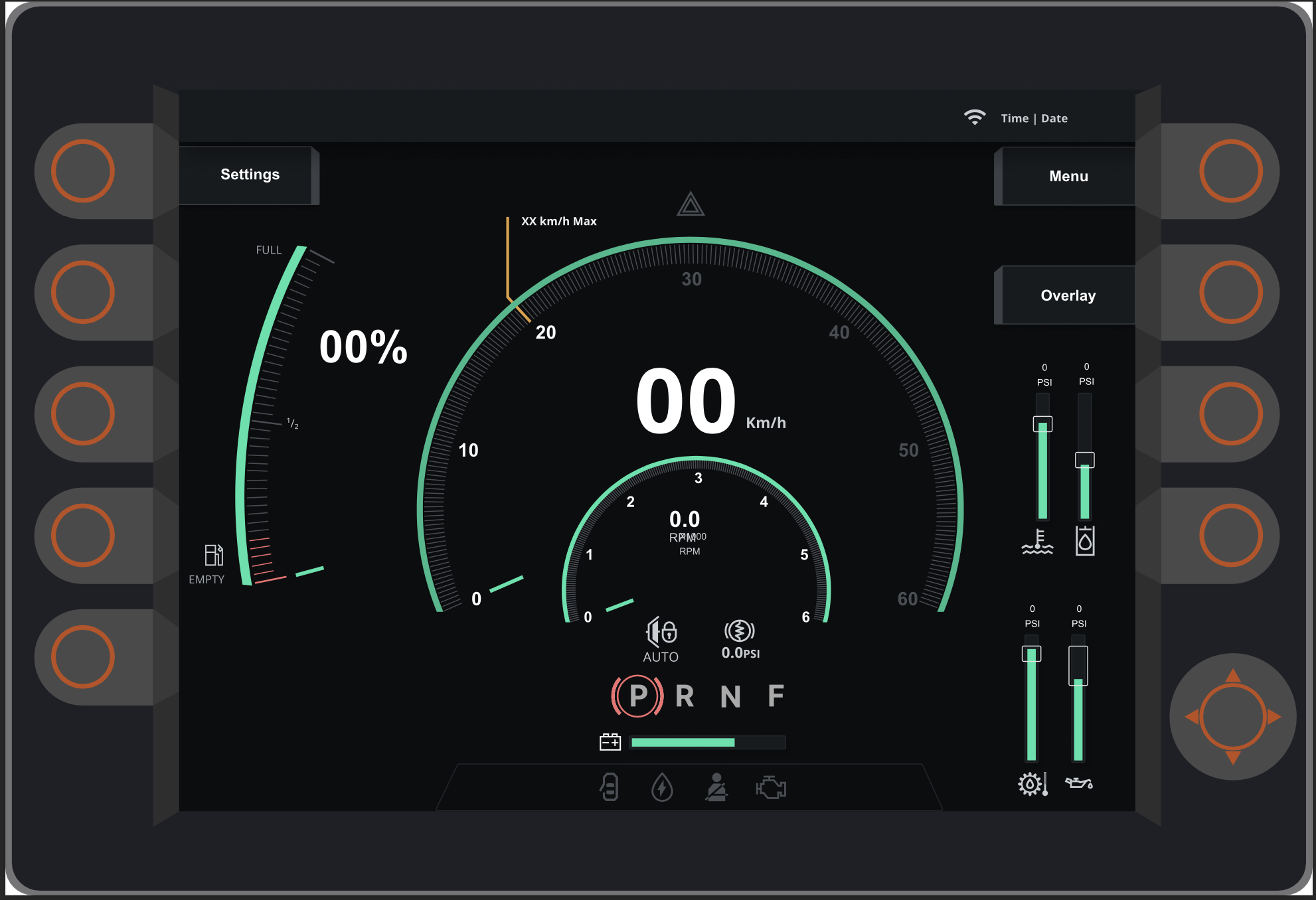Viewport: 1316px width, 900px height.
Task: Select the N neutral gear
Action: [x=730, y=696]
